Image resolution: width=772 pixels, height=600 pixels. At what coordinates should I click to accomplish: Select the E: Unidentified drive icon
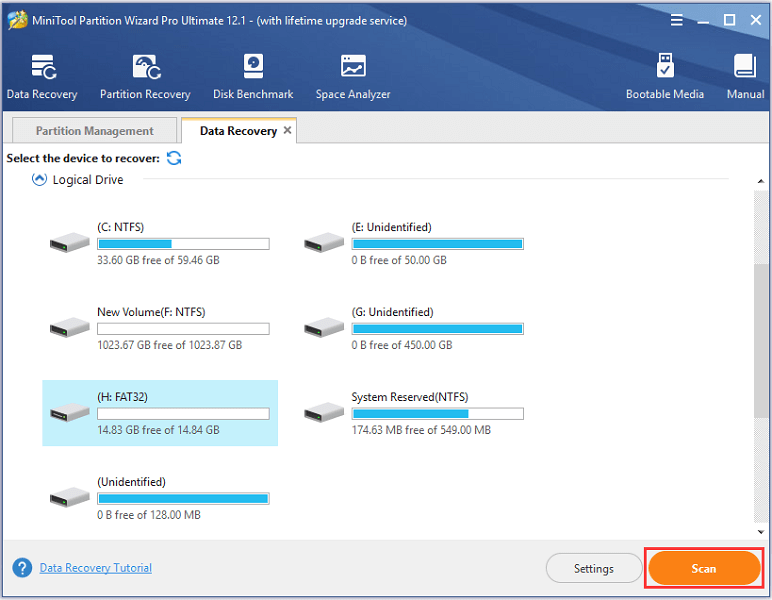[x=324, y=243]
